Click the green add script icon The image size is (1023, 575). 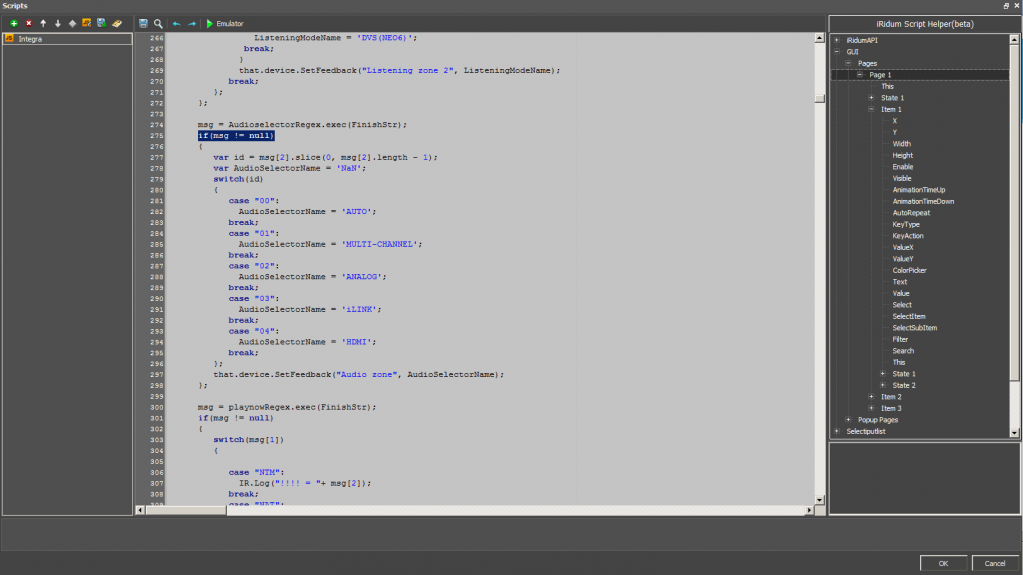(x=13, y=23)
